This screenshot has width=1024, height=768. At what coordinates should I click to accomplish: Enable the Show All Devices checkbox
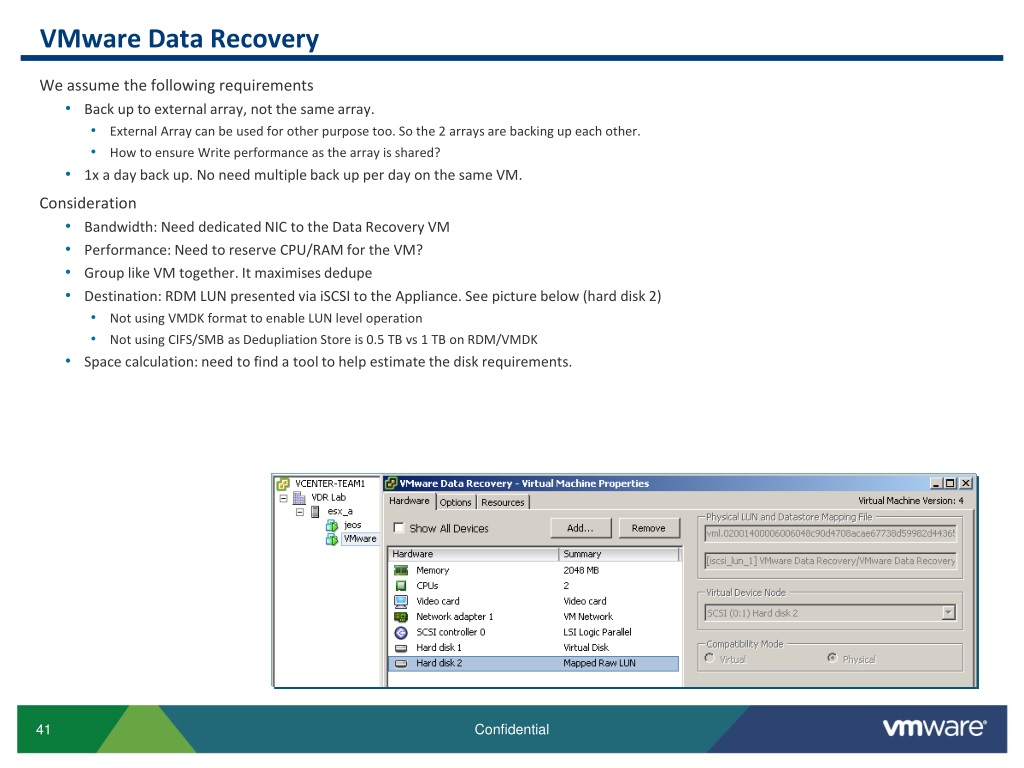(x=398, y=528)
